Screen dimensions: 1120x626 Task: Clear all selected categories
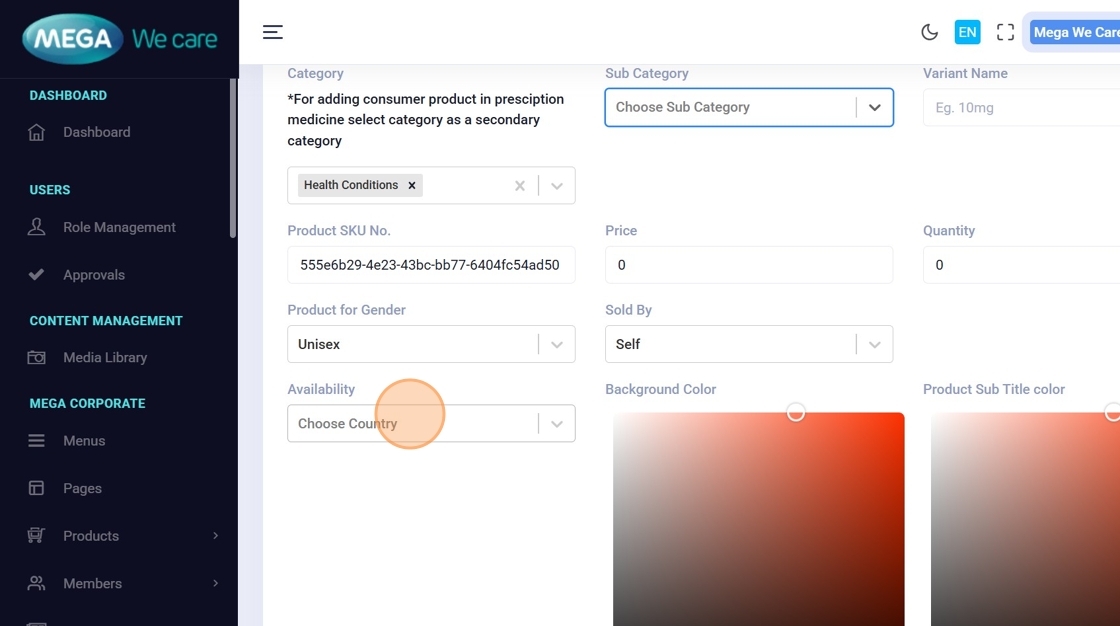click(519, 185)
